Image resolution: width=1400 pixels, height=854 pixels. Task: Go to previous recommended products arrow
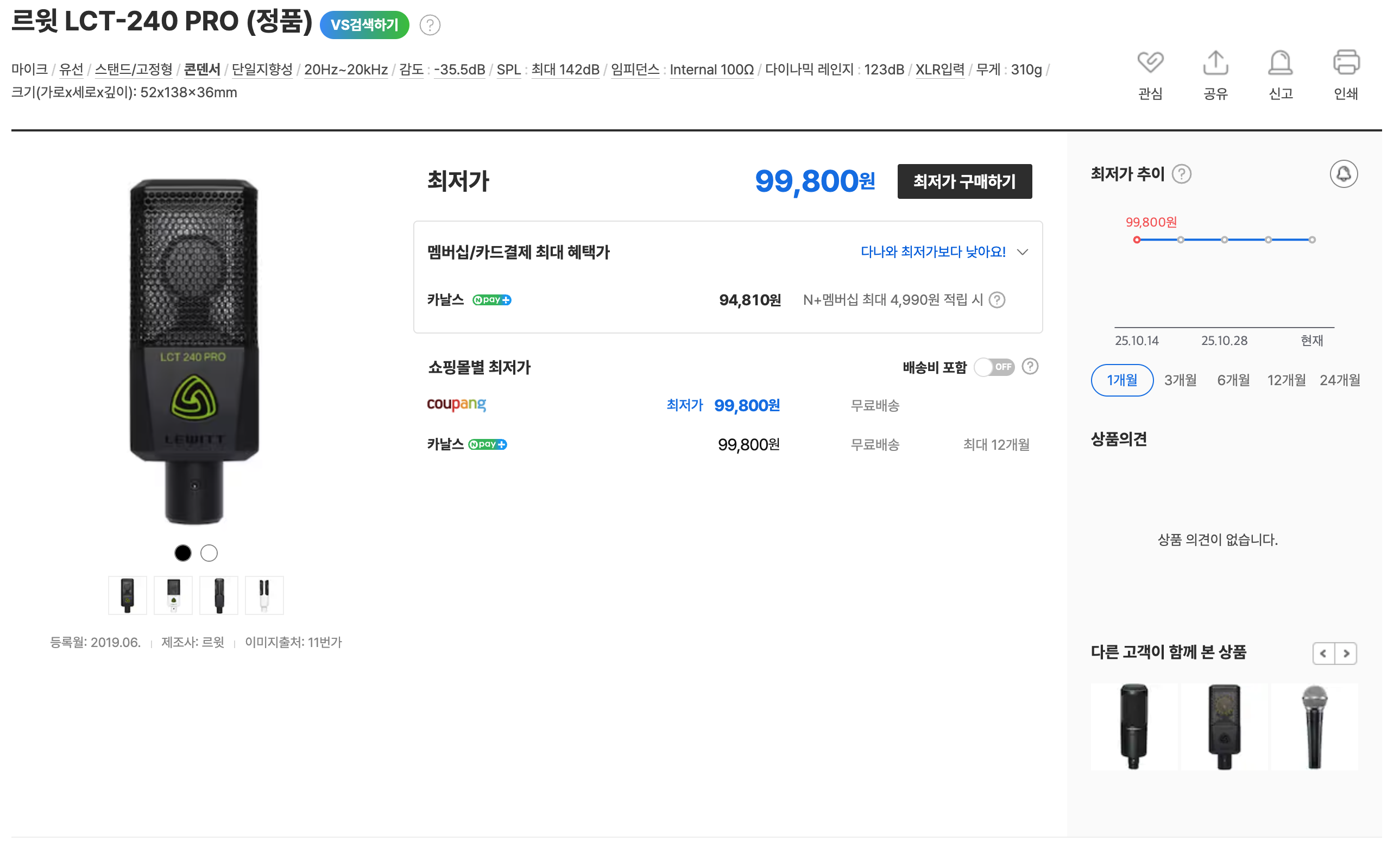(1323, 654)
